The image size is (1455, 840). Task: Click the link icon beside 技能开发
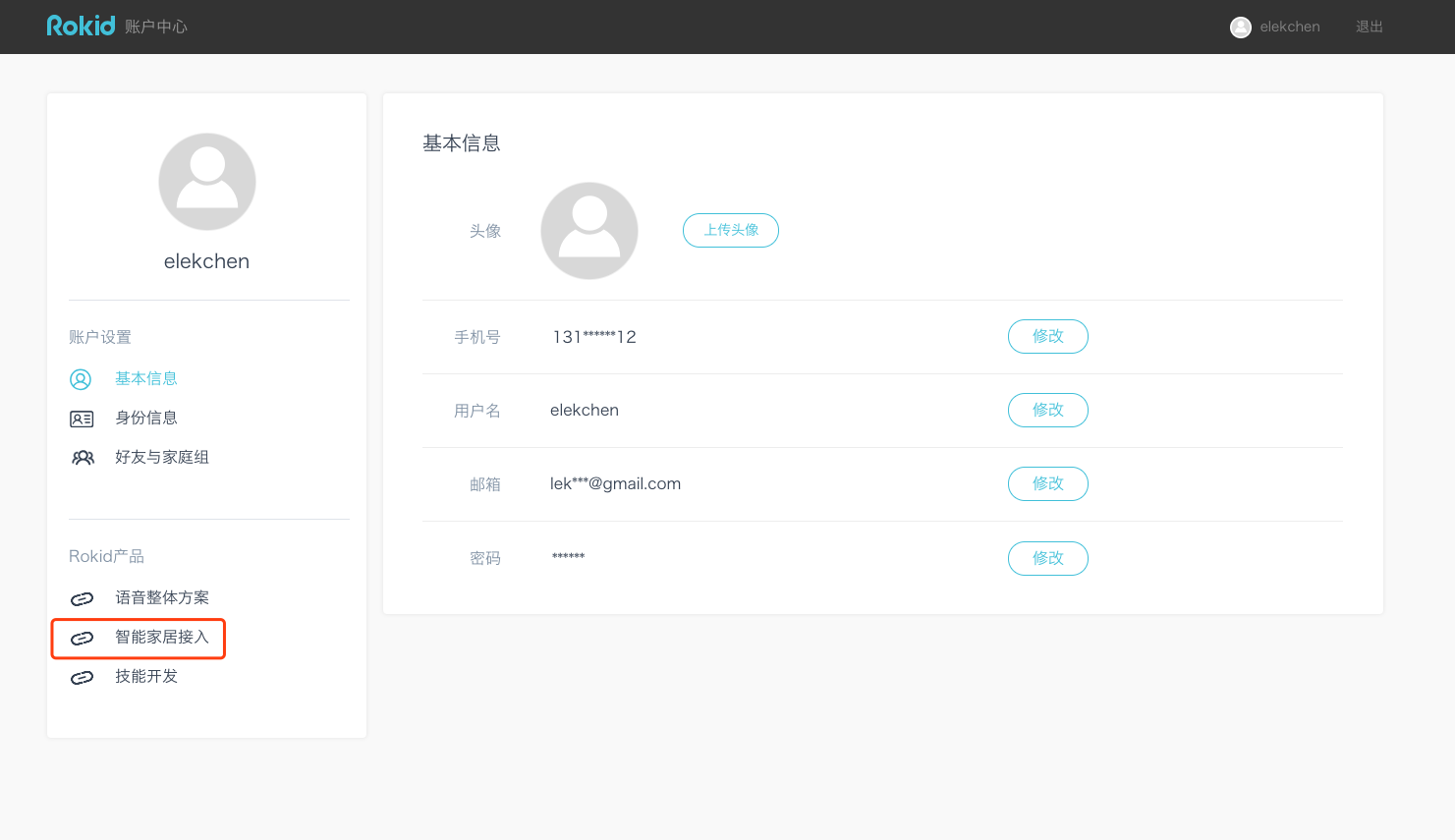pyautogui.click(x=82, y=678)
